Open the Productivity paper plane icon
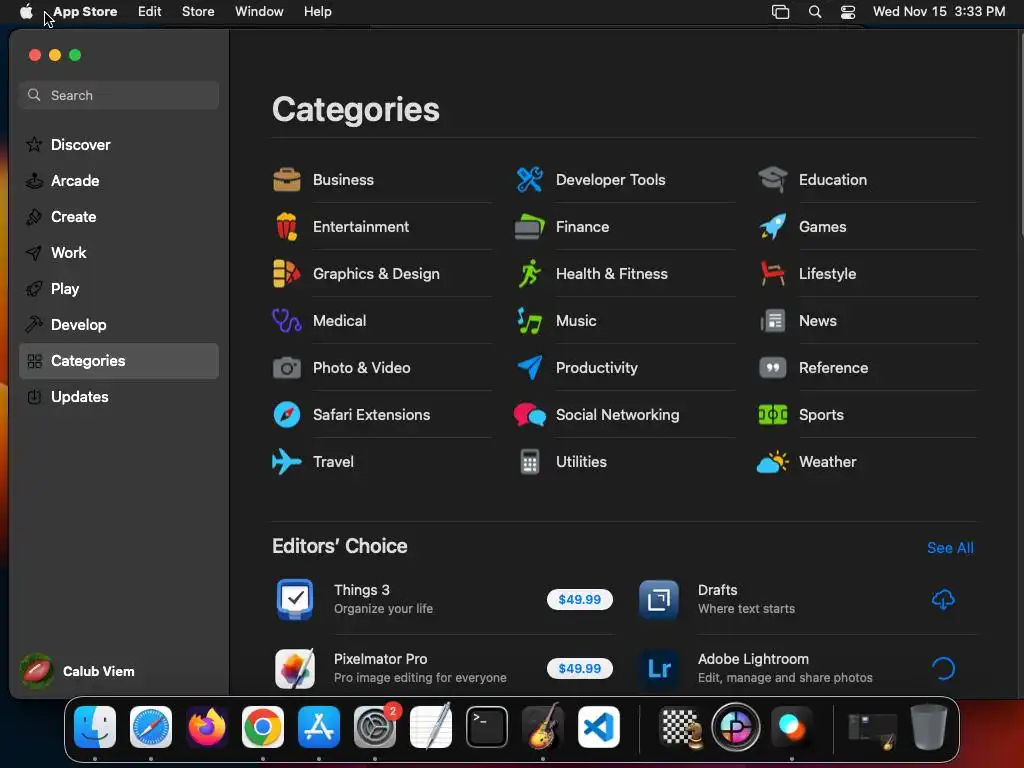 530,368
